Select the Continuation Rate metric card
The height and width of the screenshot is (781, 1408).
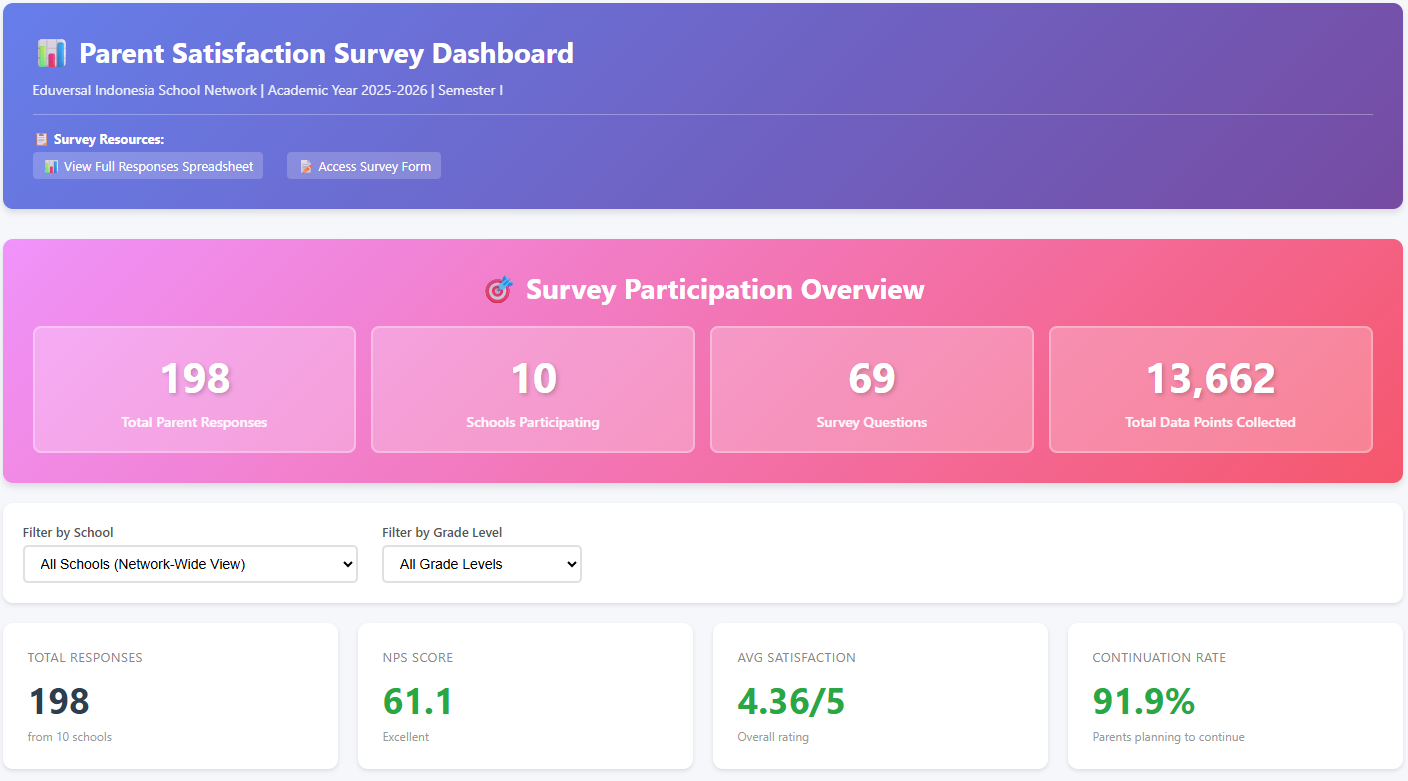pos(1234,695)
